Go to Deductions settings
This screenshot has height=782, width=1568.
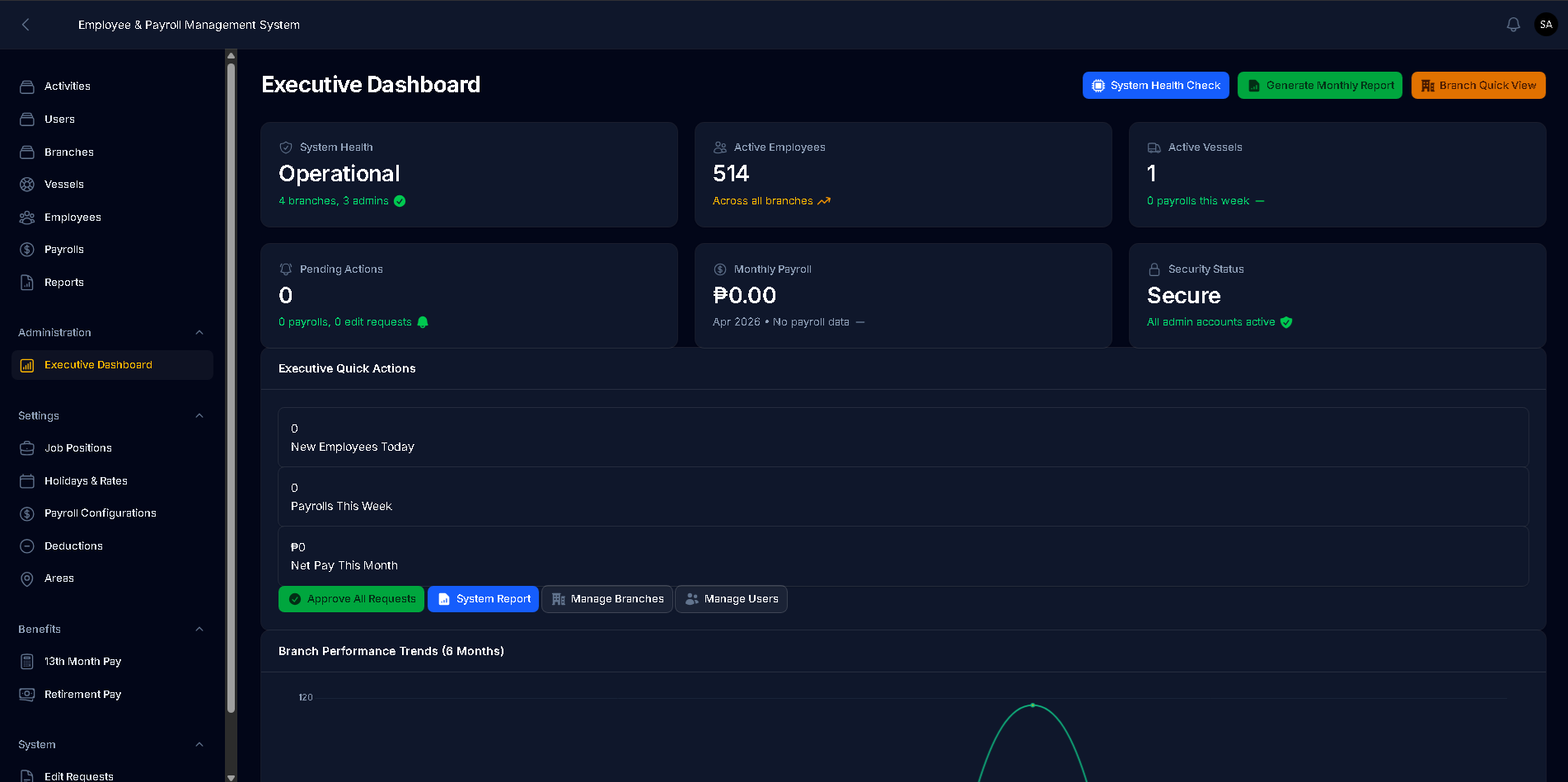pyautogui.click(x=112, y=546)
